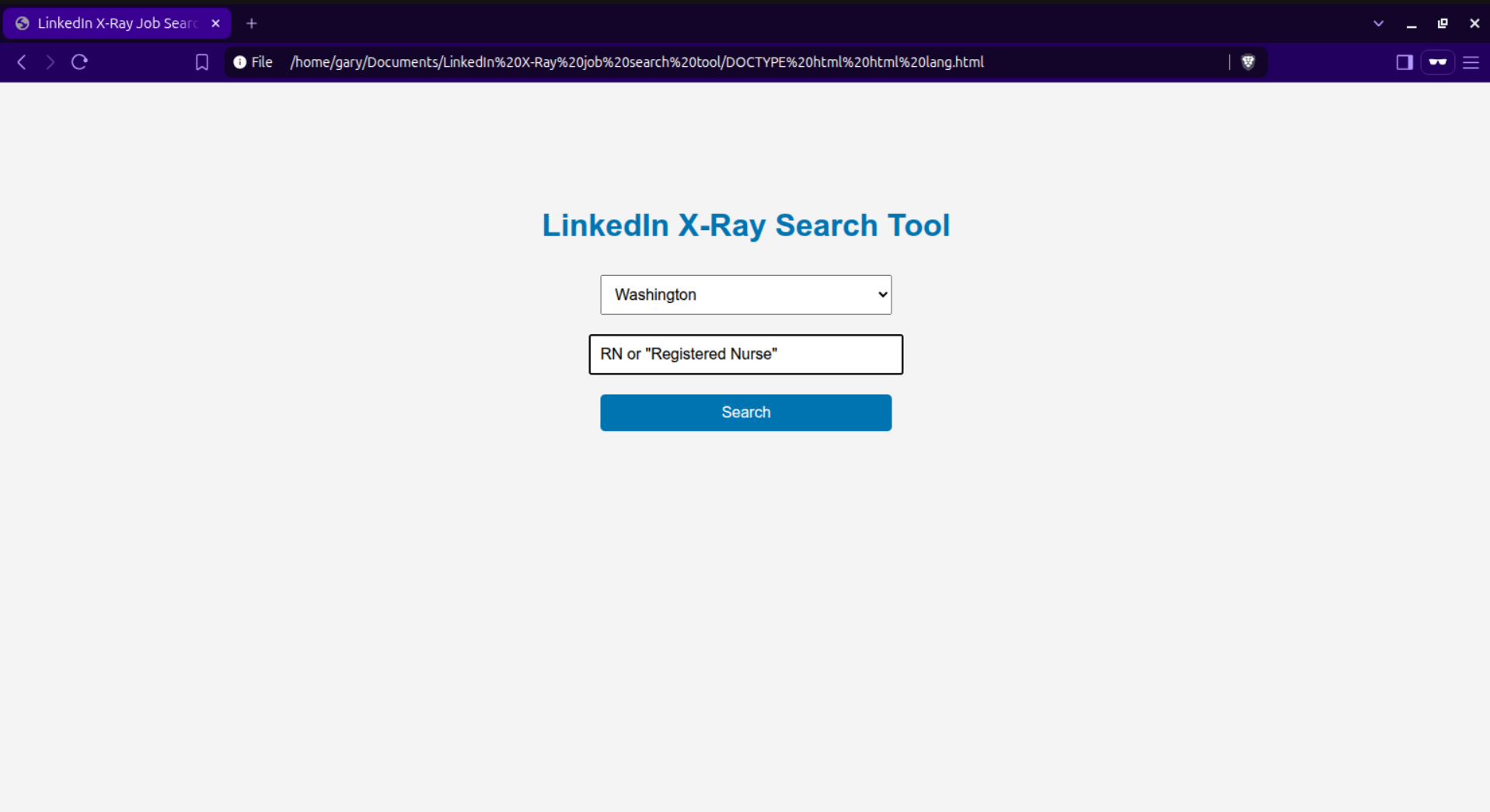This screenshot has width=1490, height=812.
Task: Switch to the LinkedIn X-Ray Job Search tab
Action: (x=109, y=23)
